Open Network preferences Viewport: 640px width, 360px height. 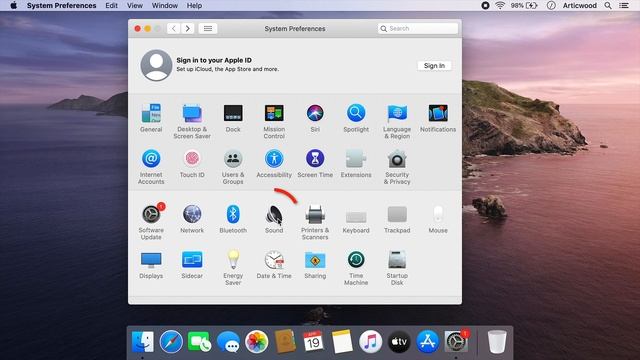tap(192, 214)
